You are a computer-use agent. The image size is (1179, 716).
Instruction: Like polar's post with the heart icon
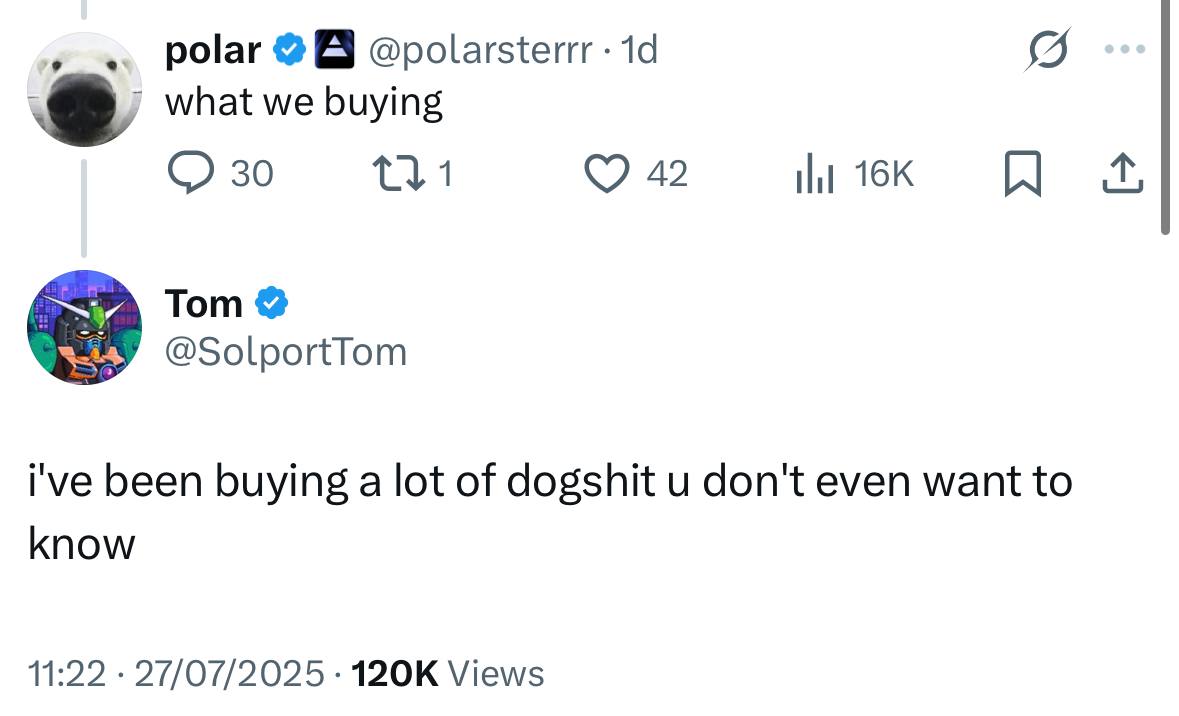pyautogui.click(x=607, y=173)
